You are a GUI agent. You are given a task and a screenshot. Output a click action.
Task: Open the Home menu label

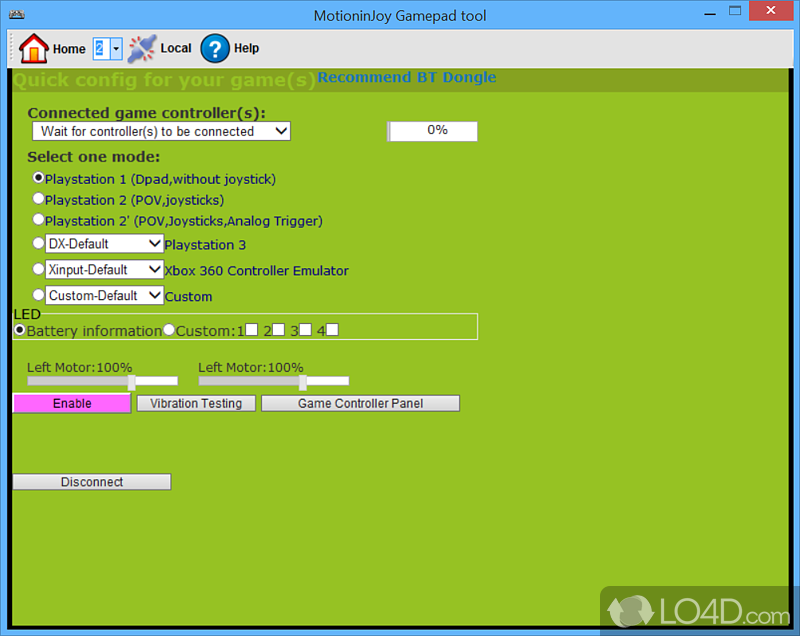(69, 49)
